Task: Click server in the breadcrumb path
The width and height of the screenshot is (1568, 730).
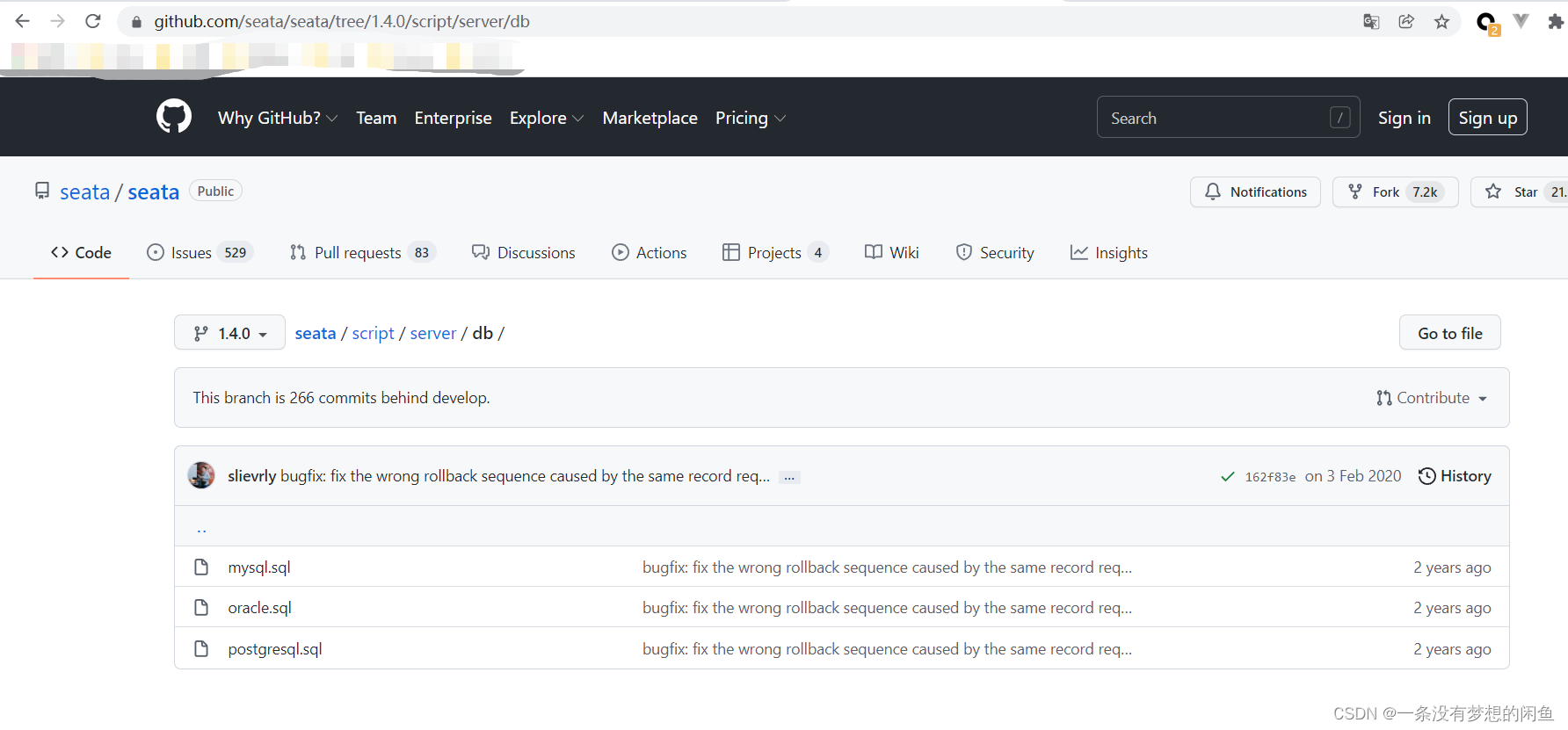Action: click(433, 333)
